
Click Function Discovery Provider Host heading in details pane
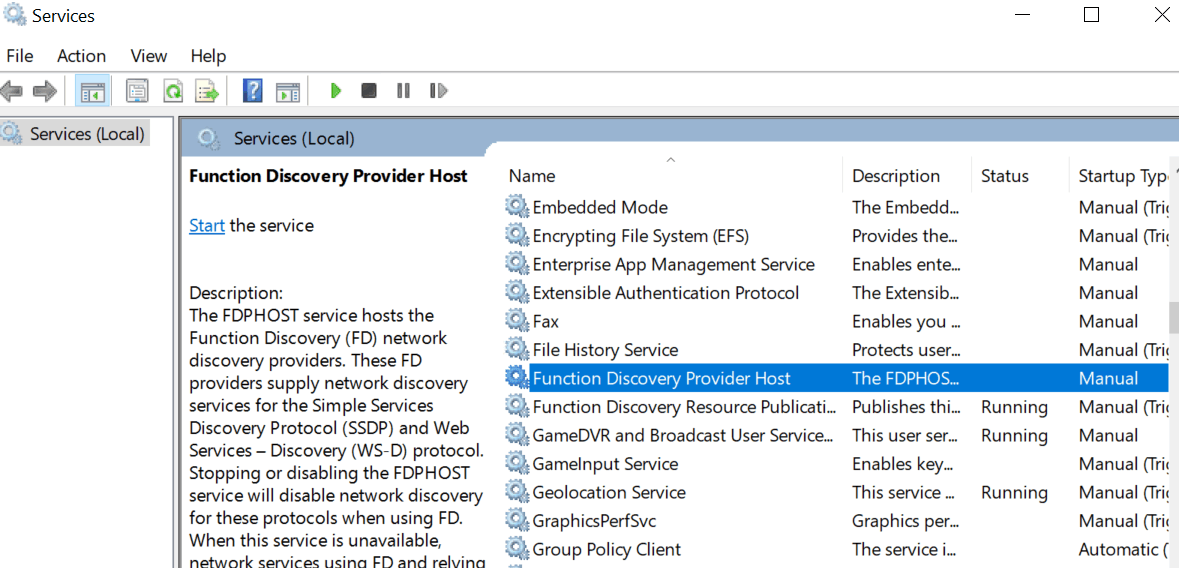329,175
